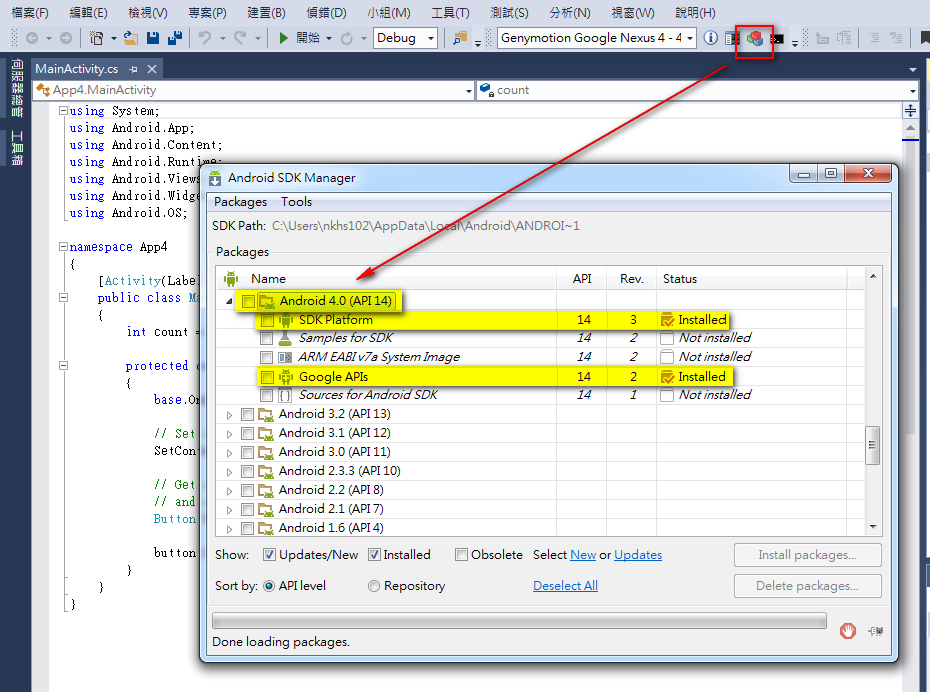Viewport: 930px width, 692px height.
Task: Expand the Android 2.2 (API 8) node
Action: 230,490
